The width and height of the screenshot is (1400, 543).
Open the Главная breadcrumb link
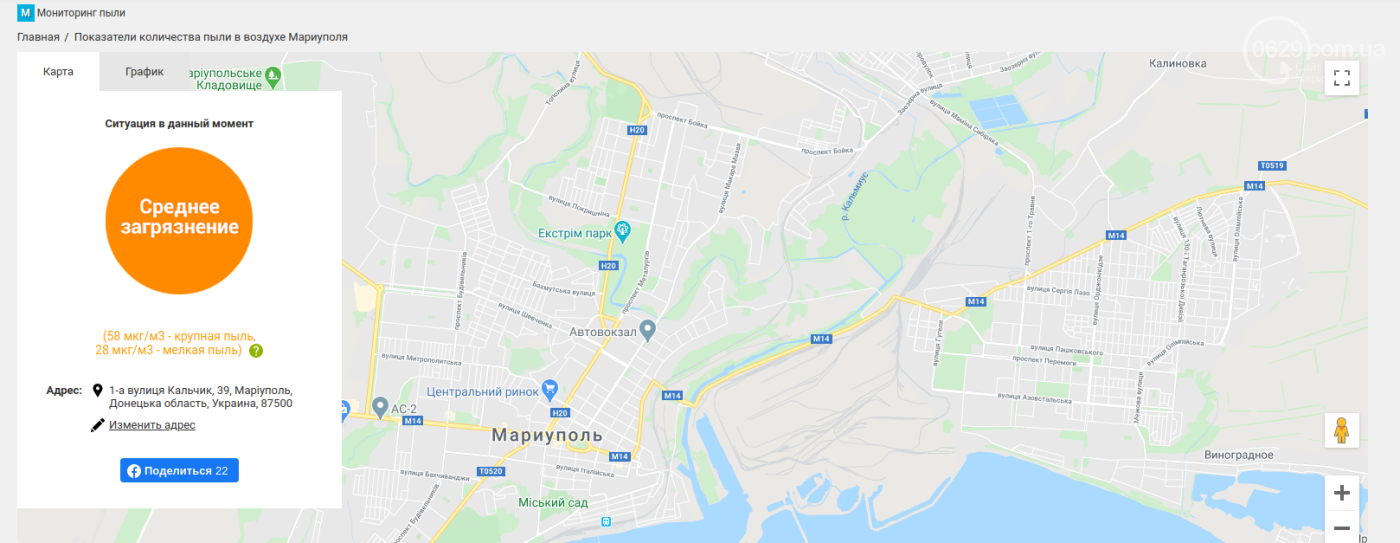click(x=38, y=37)
